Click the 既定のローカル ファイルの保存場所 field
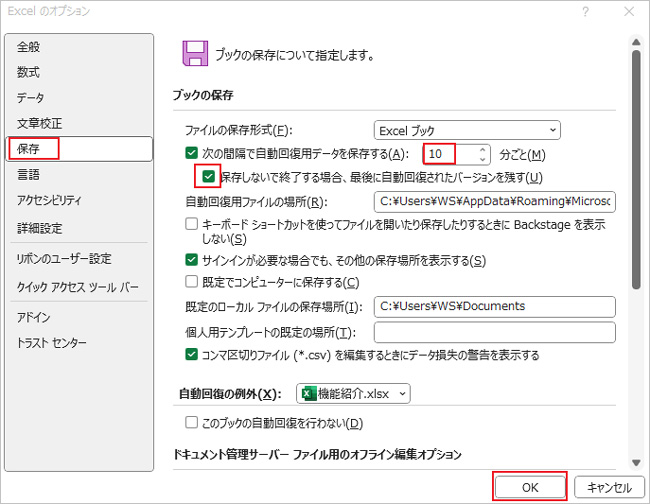The height and width of the screenshot is (504, 650). (x=495, y=307)
